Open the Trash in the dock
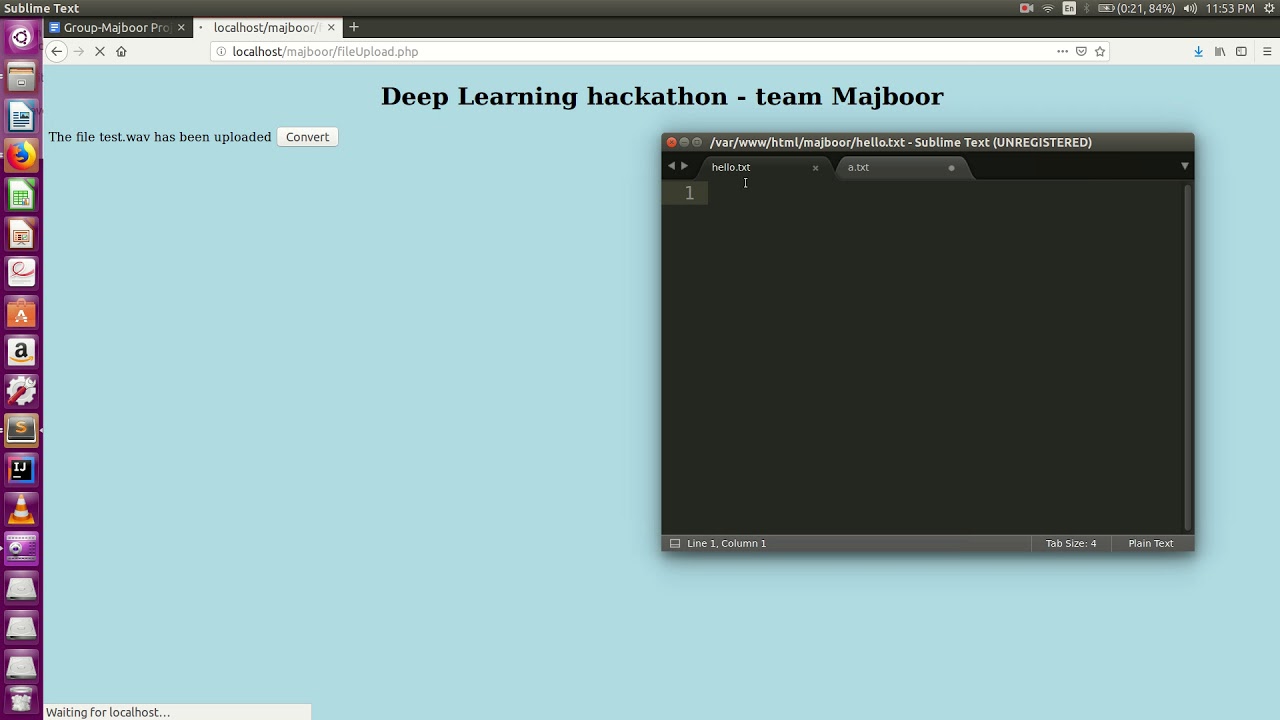This screenshot has width=1280, height=720. tap(21, 699)
